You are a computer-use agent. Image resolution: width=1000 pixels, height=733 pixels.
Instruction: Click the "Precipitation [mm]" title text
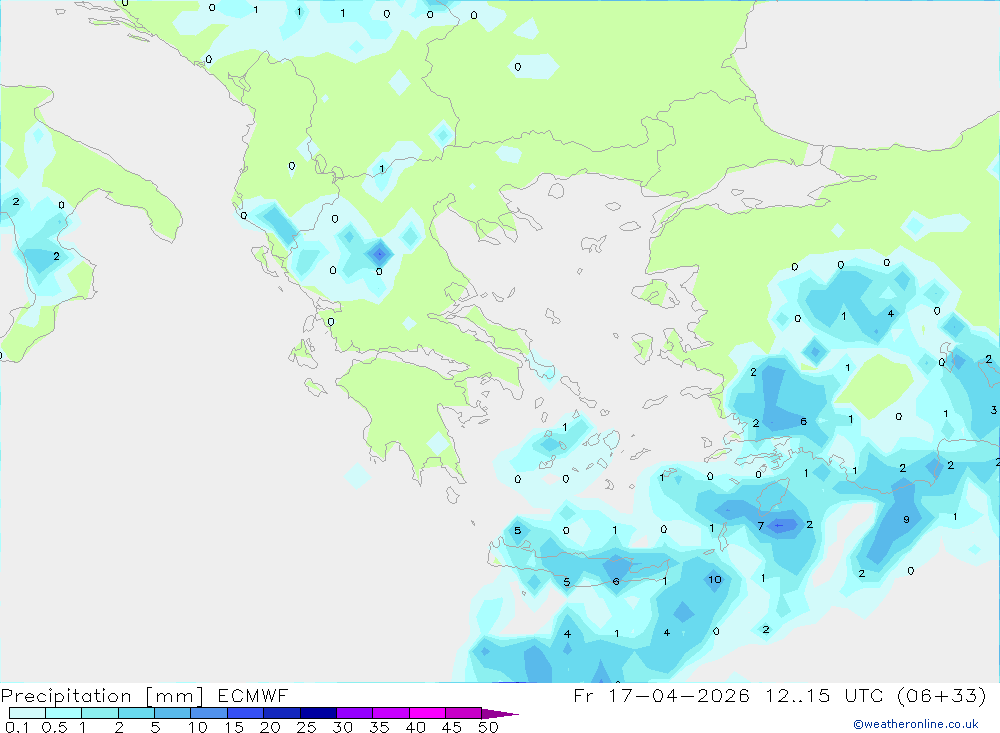pos(102,696)
